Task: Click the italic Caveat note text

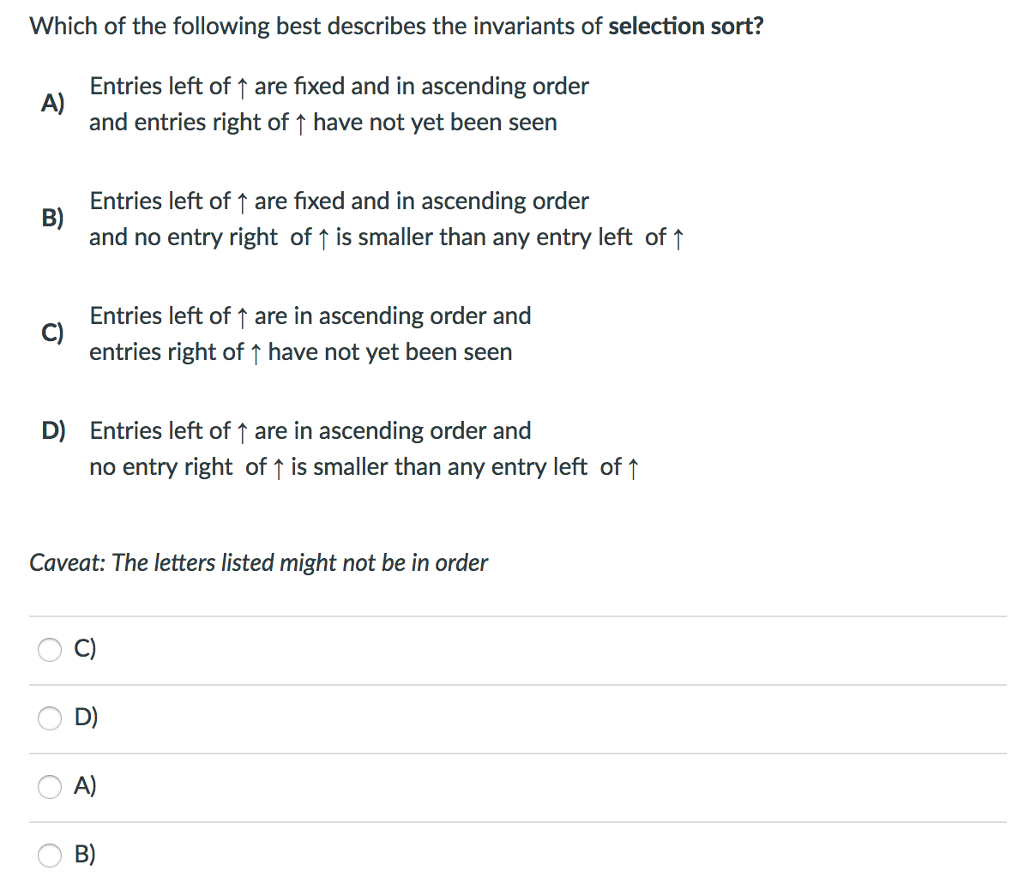Action: [x=259, y=563]
